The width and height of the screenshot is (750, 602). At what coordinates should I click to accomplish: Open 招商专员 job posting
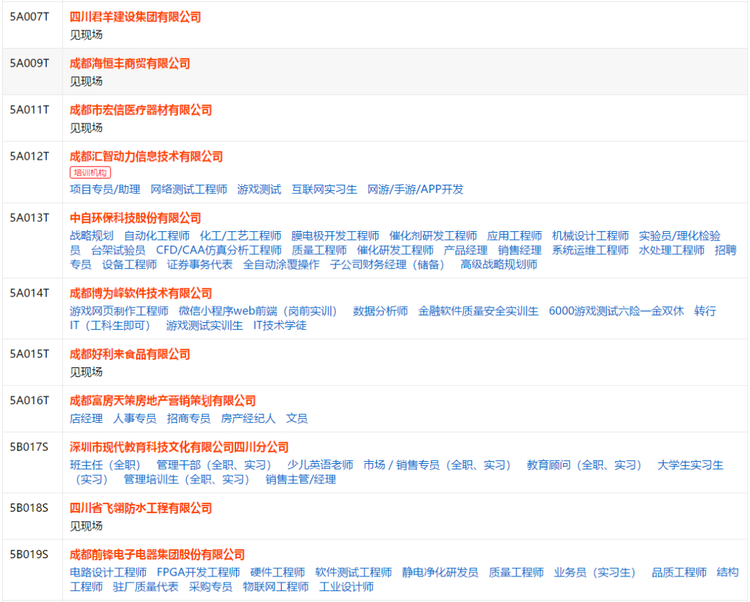coord(189,418)
